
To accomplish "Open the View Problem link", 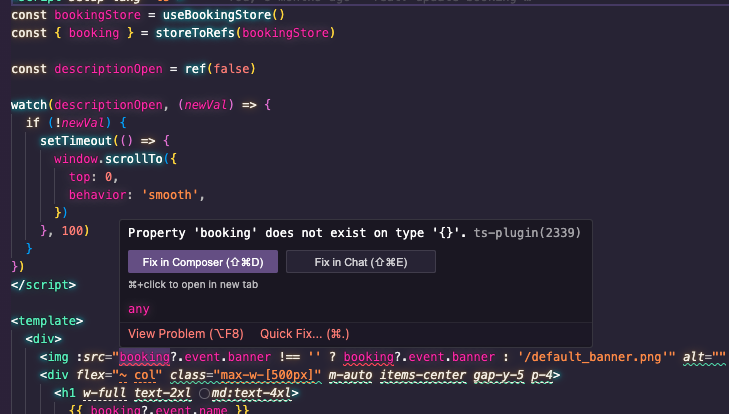I will coord(186,334).
